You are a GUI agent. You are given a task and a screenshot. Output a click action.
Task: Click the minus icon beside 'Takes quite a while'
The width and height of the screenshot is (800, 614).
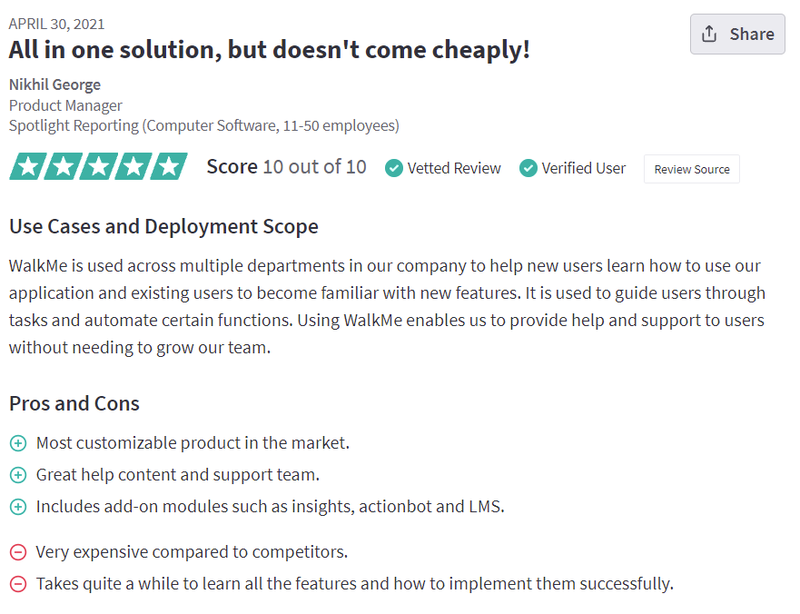pyautogui.click(x=17, y=583)
